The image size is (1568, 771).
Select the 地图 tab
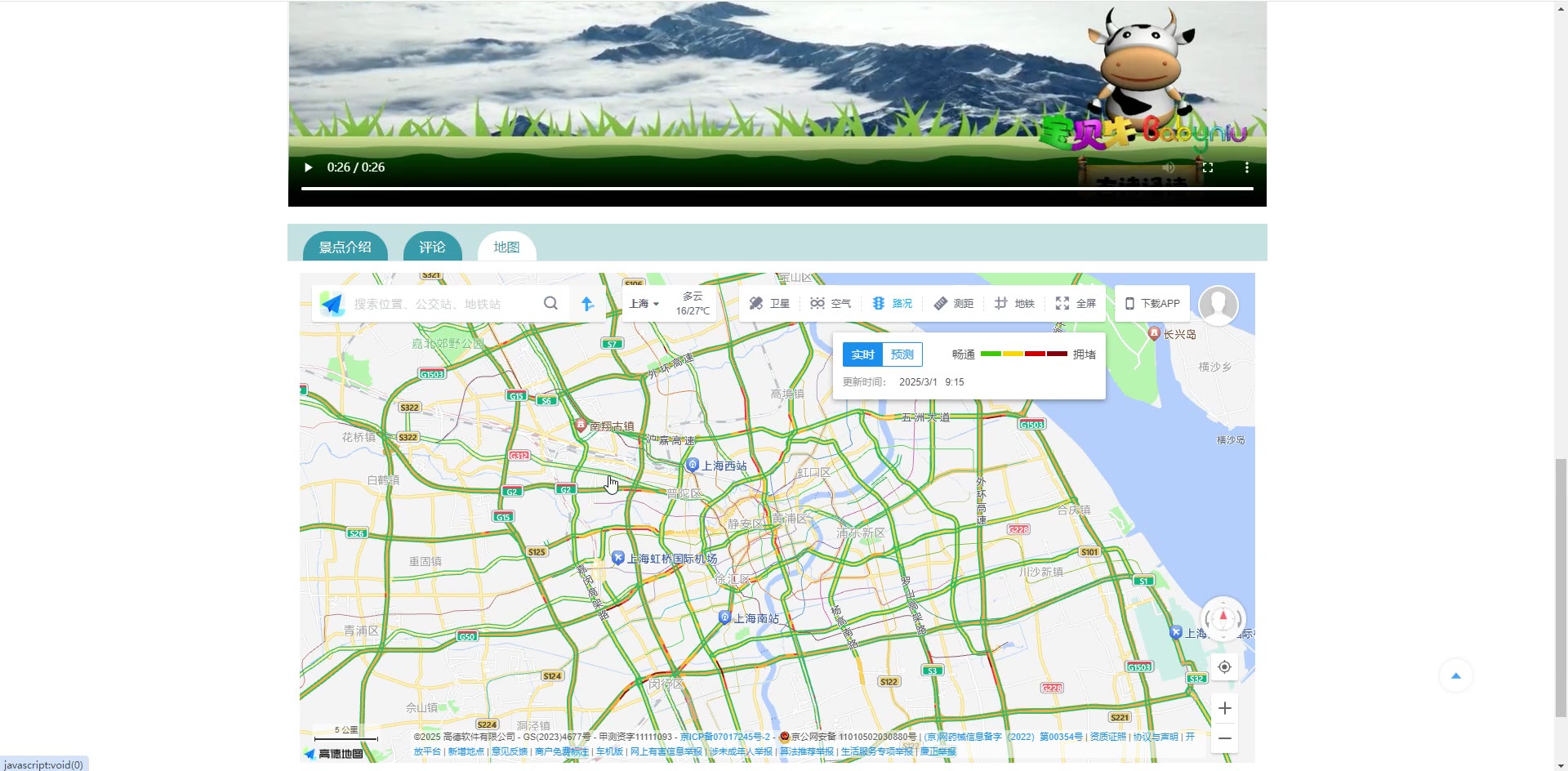506,247
